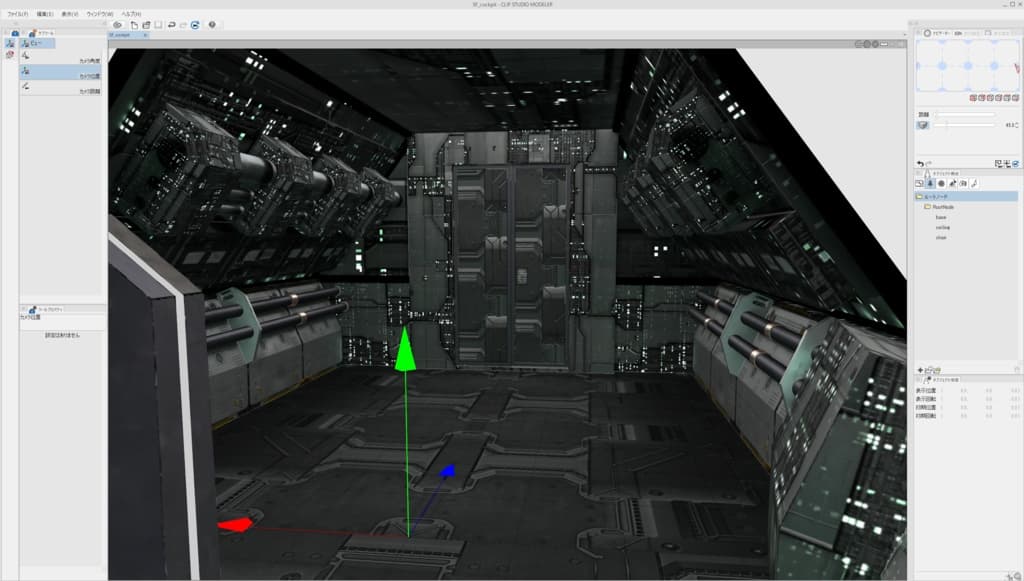Viewport: 1024px width, 581px height.
Task: Click the open file toolbar icon
Action: point(146,25)
